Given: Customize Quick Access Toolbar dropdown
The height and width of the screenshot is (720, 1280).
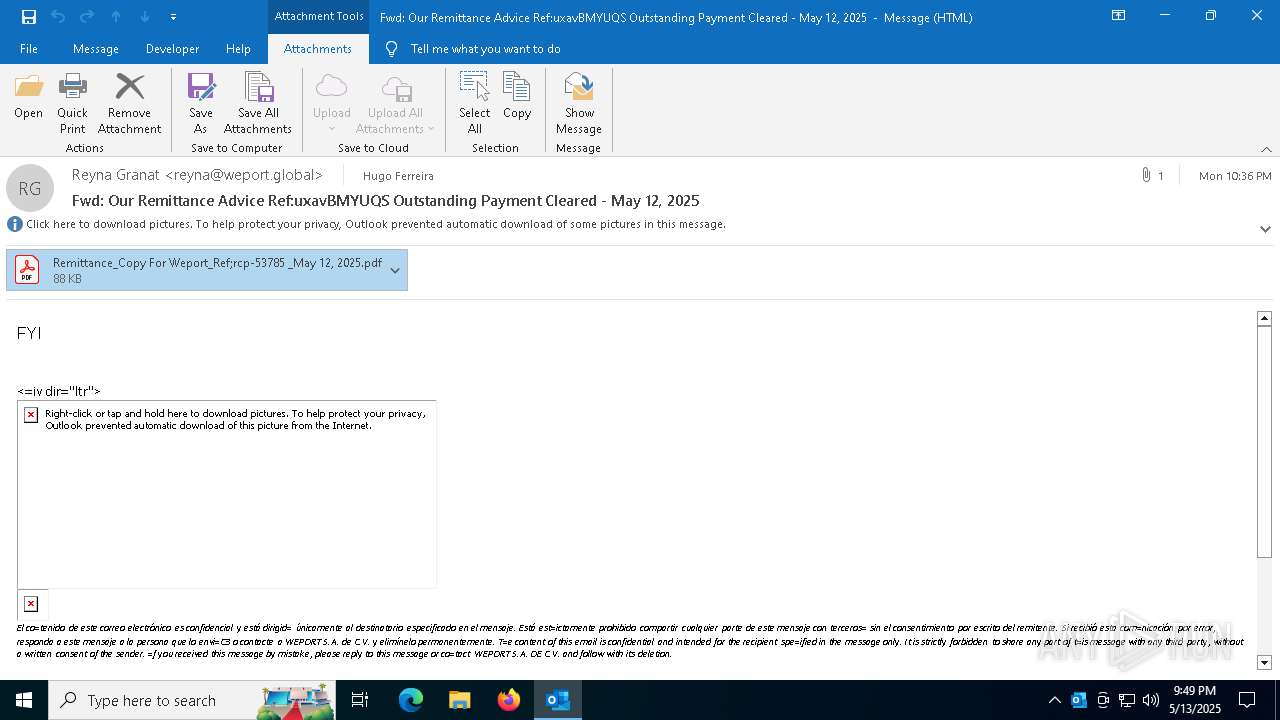Looking at the screenshot, I should (173, 17).
